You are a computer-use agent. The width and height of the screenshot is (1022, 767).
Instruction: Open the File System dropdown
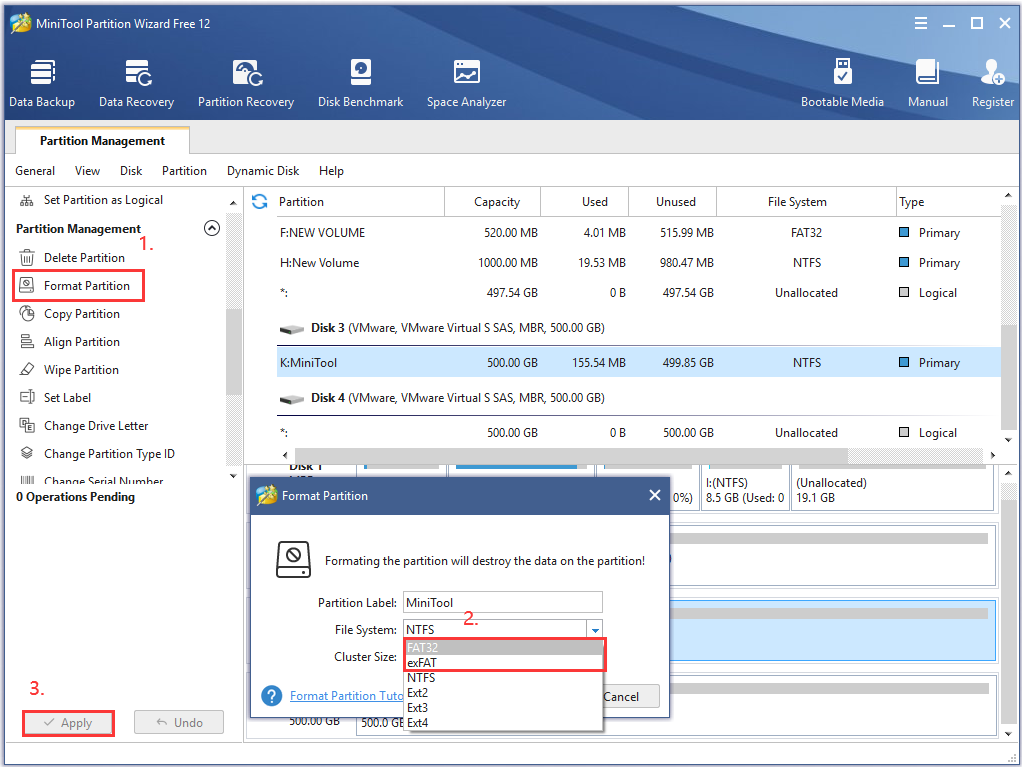point(596,630)
